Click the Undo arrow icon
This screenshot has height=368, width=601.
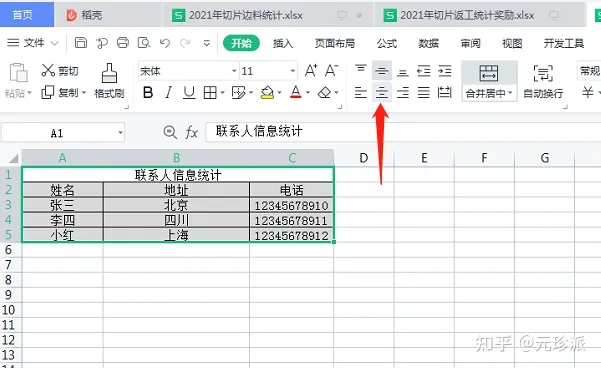pyautogui.click(x=165, y=43)
